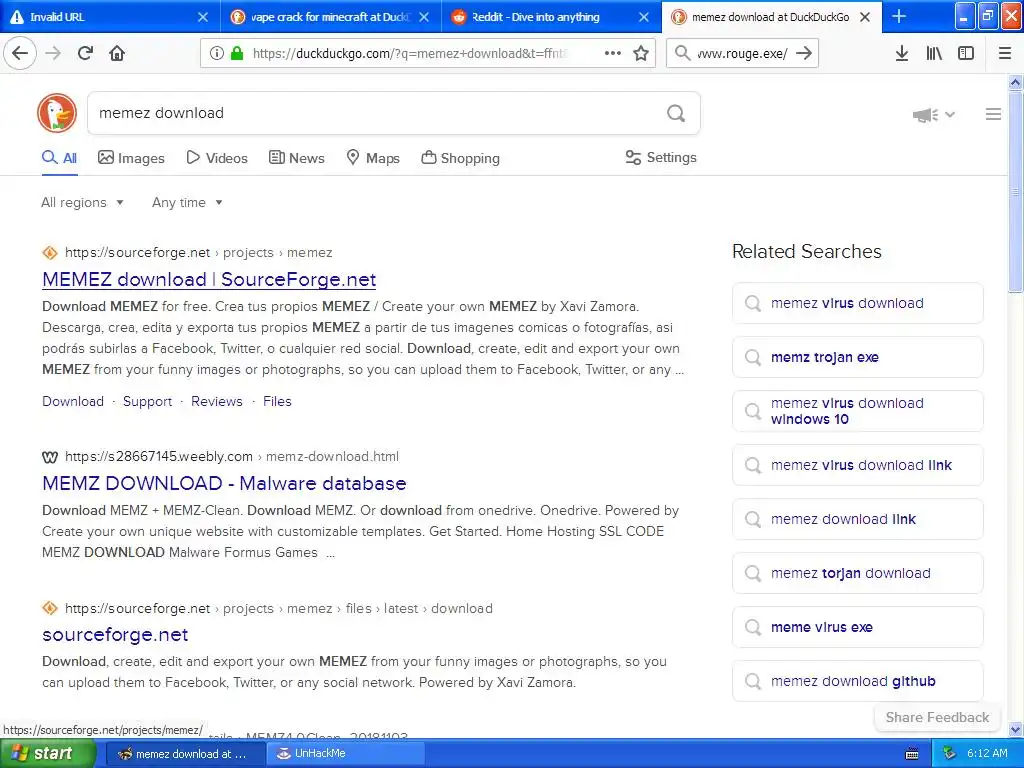This screenshot has height=768, width=1024.
Task: Toggle the sidebar view icon
Action: (966, 53)
